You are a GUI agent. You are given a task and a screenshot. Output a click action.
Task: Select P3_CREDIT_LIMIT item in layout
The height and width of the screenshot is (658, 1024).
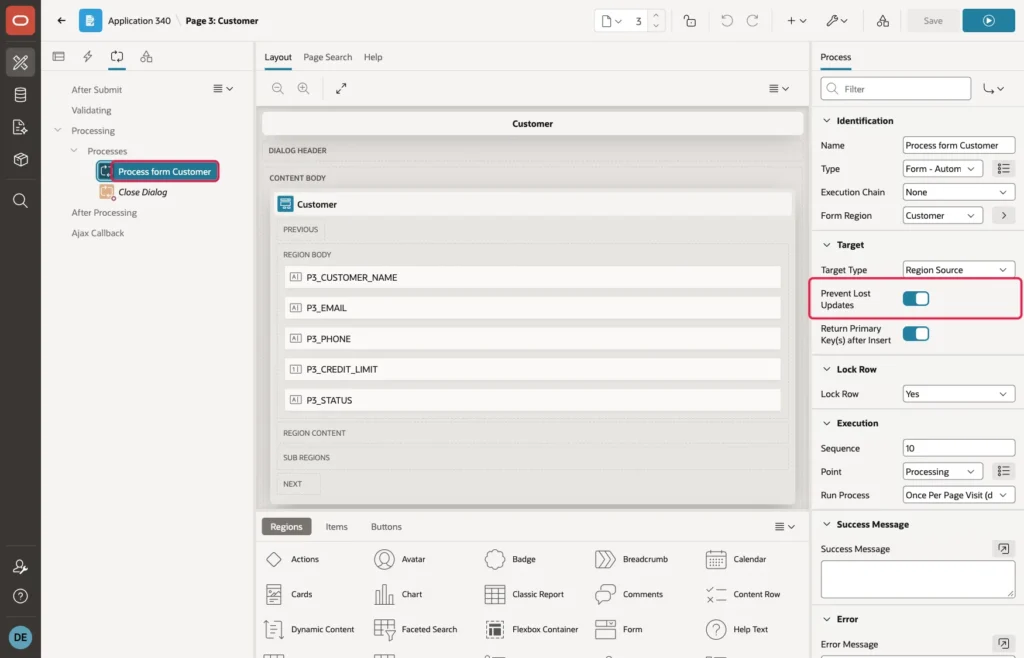pyautogui.click(x=532, y=369)
